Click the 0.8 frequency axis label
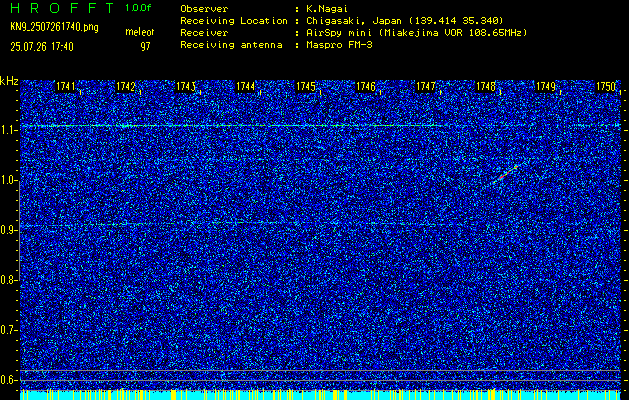This screenshot has width=629, height=400. click(x=8, y=280)
